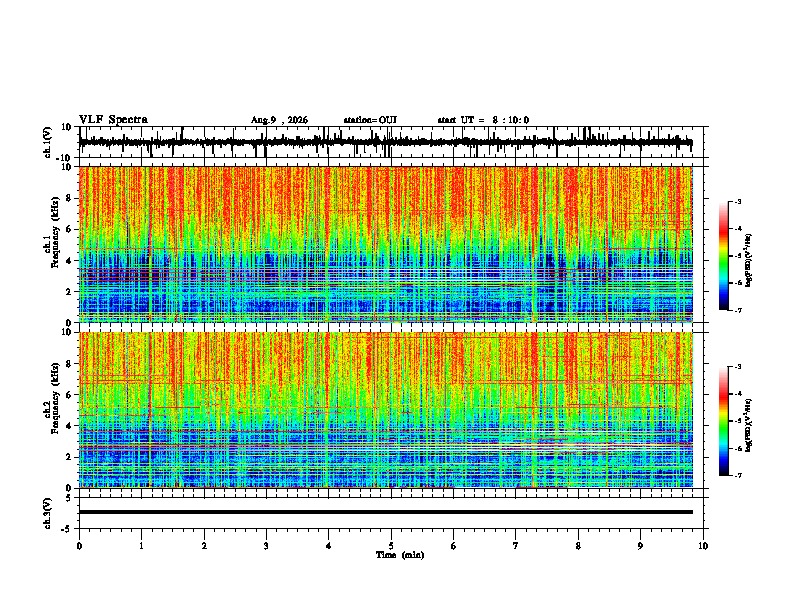Click the 'start UT = 8 :10: 0' label
Image resolution: width=792 pixels, height=612 pixels.
(x=483, y=120)
